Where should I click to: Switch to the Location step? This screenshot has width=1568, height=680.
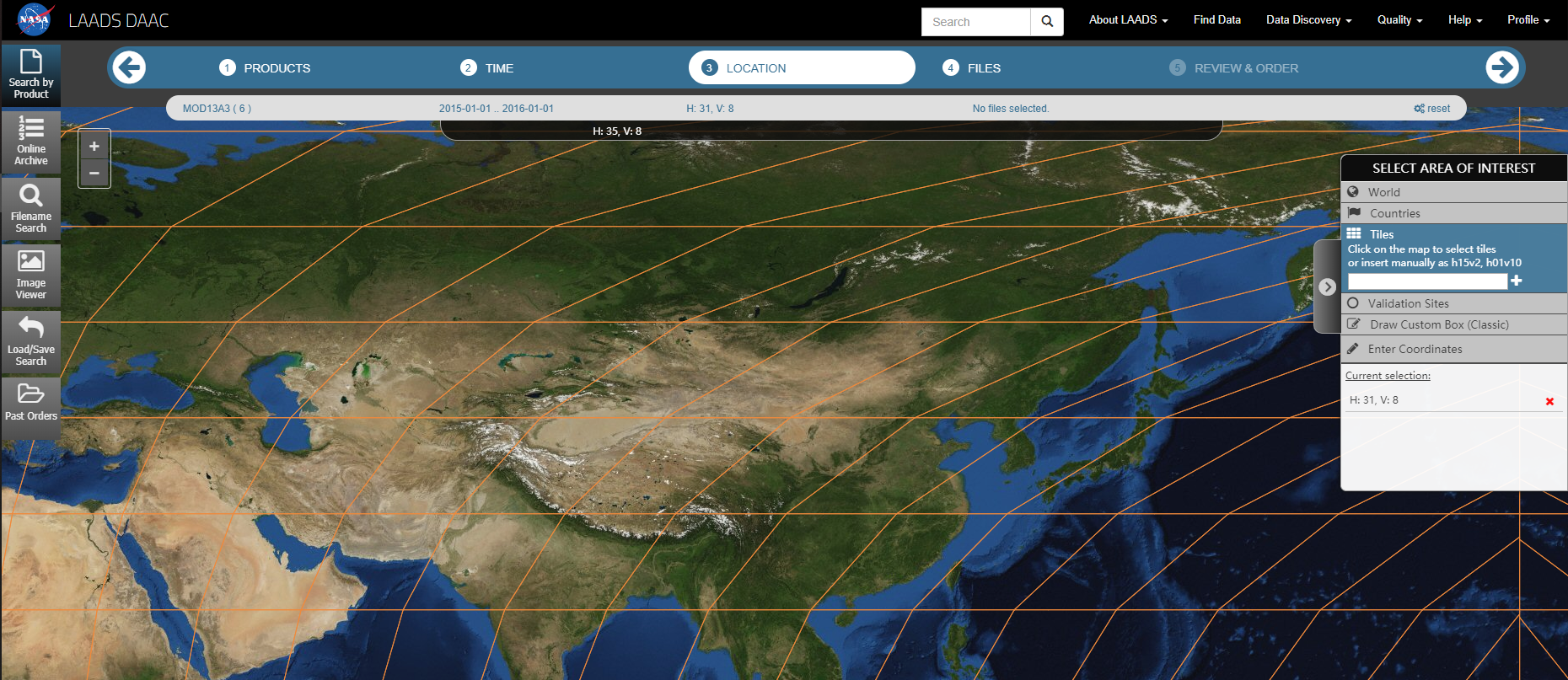802,67
